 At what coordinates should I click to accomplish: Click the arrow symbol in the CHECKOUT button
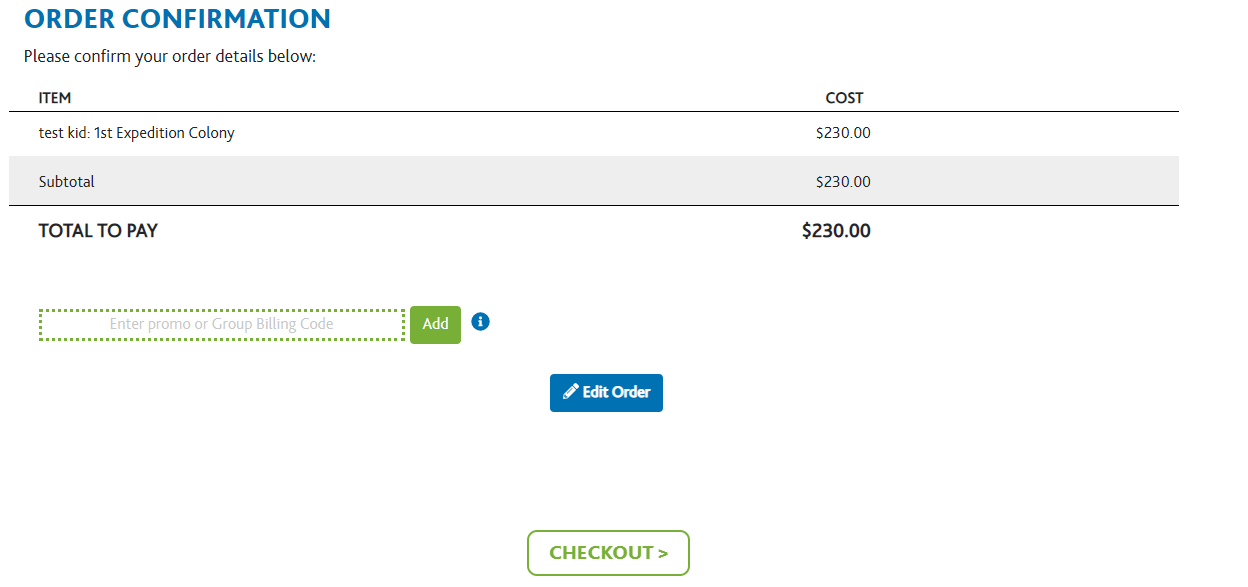[662, 553]
